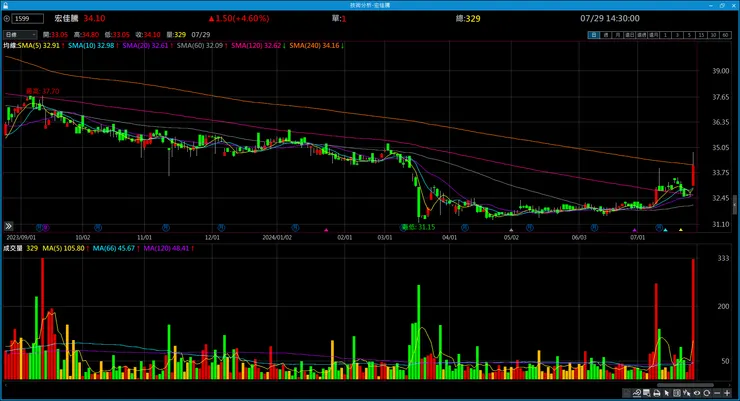Click the stock name 宏佳騰

click(x=66, y=18)
